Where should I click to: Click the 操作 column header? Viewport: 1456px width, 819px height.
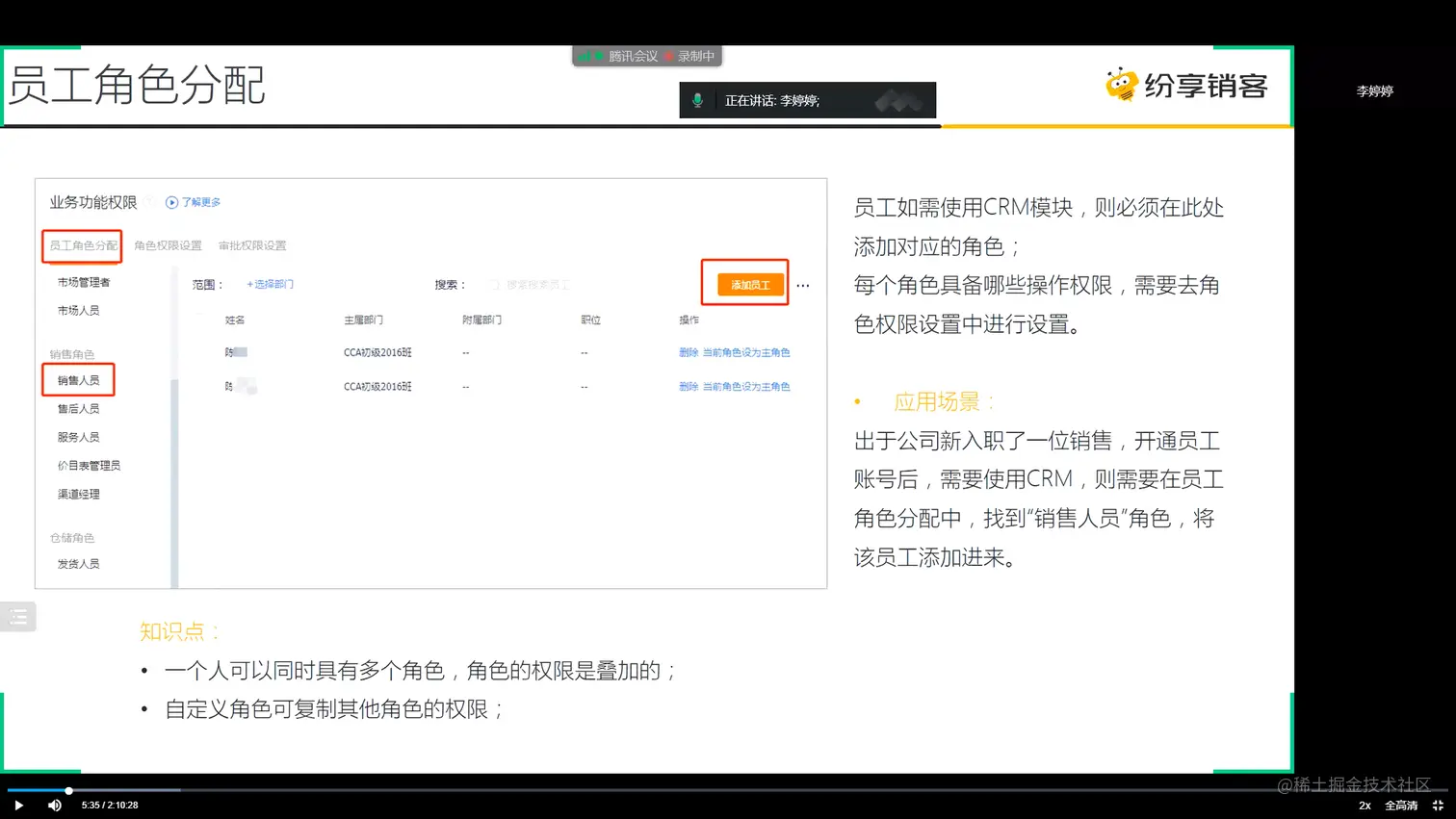(689, 320)
